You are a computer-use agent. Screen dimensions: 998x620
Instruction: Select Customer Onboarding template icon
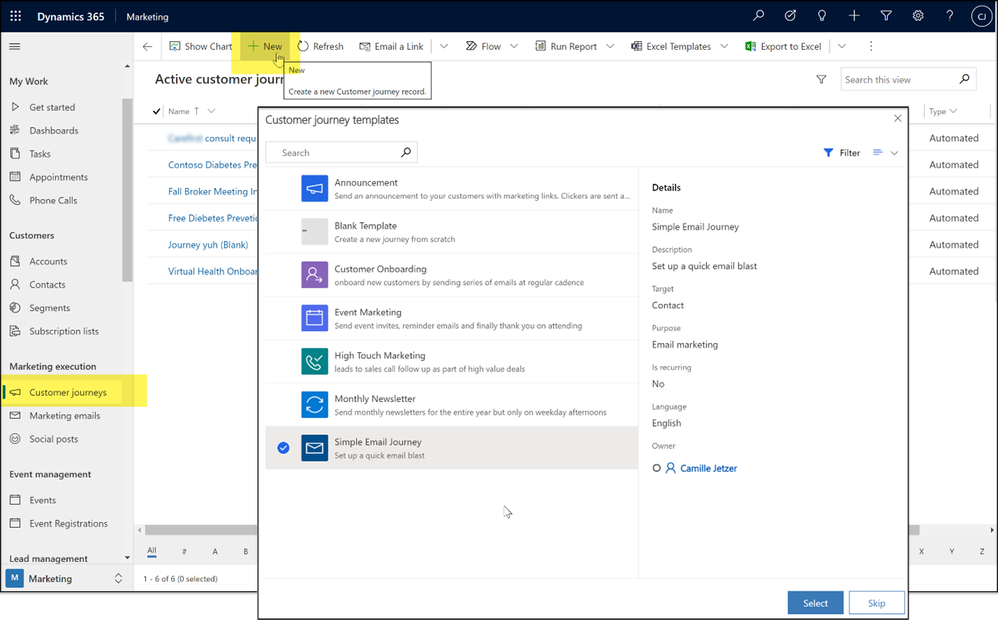pos(314,275)
